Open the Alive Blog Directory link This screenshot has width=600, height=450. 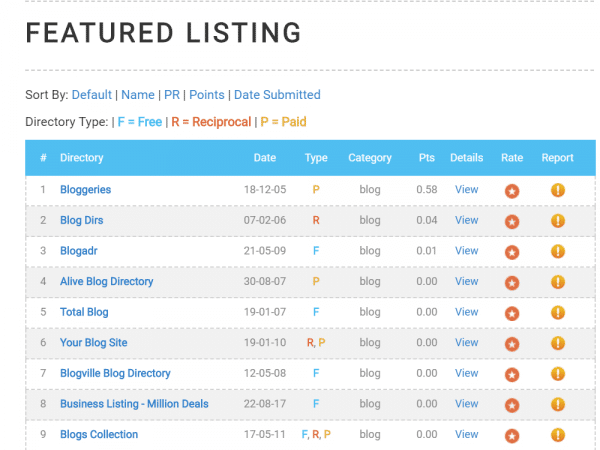[106, 282]
